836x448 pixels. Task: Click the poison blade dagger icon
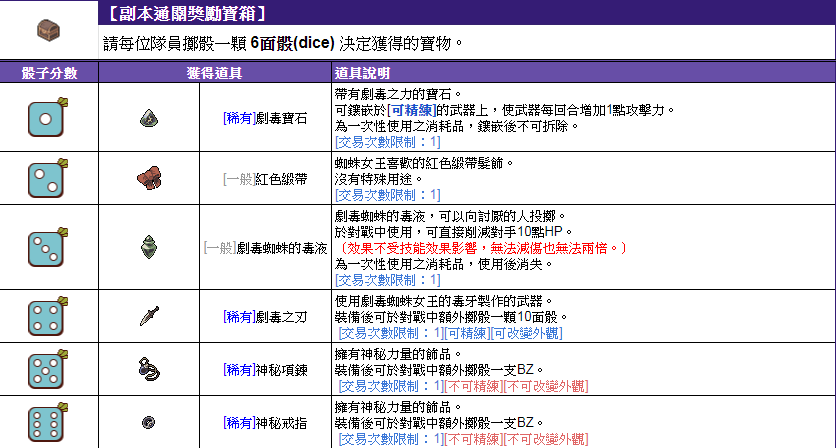pos(149,316)
